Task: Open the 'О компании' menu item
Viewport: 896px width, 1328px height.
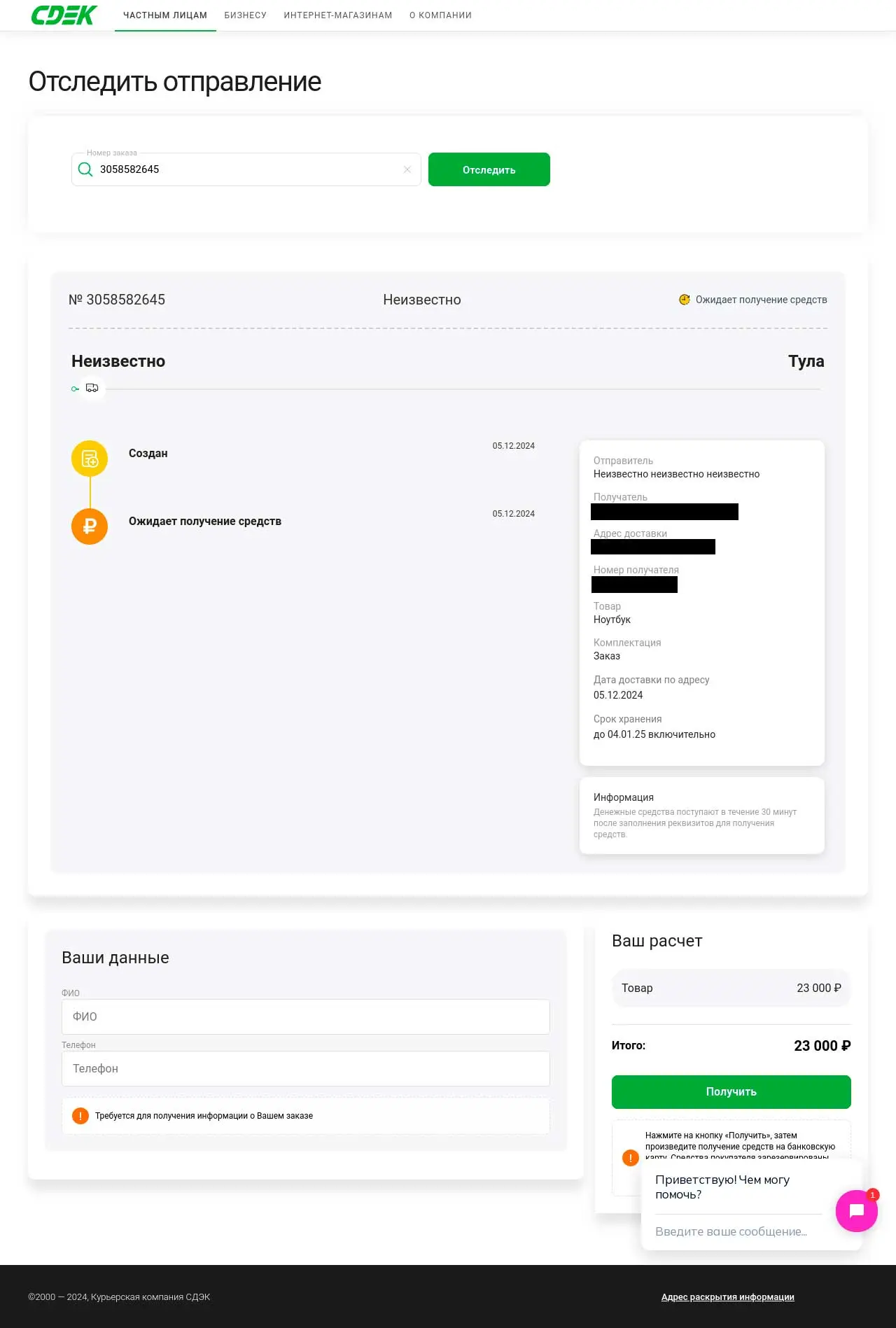Action: coord(440,15)
